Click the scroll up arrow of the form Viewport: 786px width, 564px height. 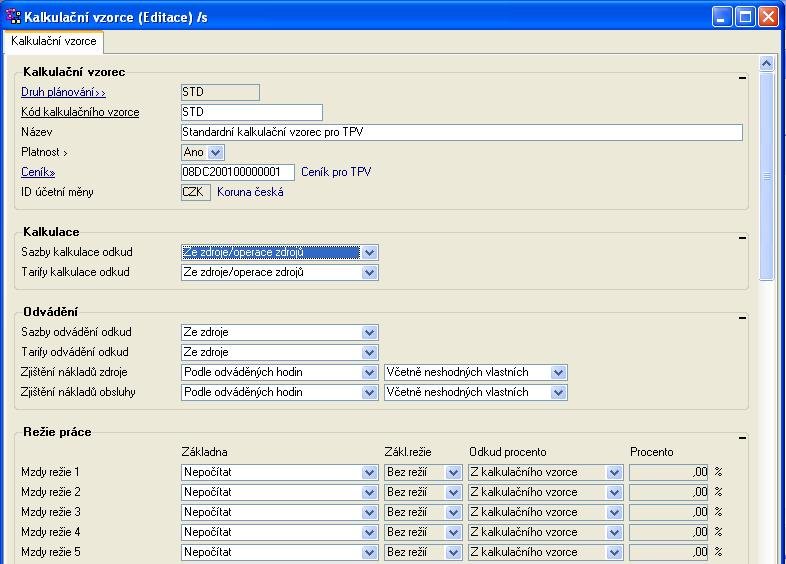766,64
